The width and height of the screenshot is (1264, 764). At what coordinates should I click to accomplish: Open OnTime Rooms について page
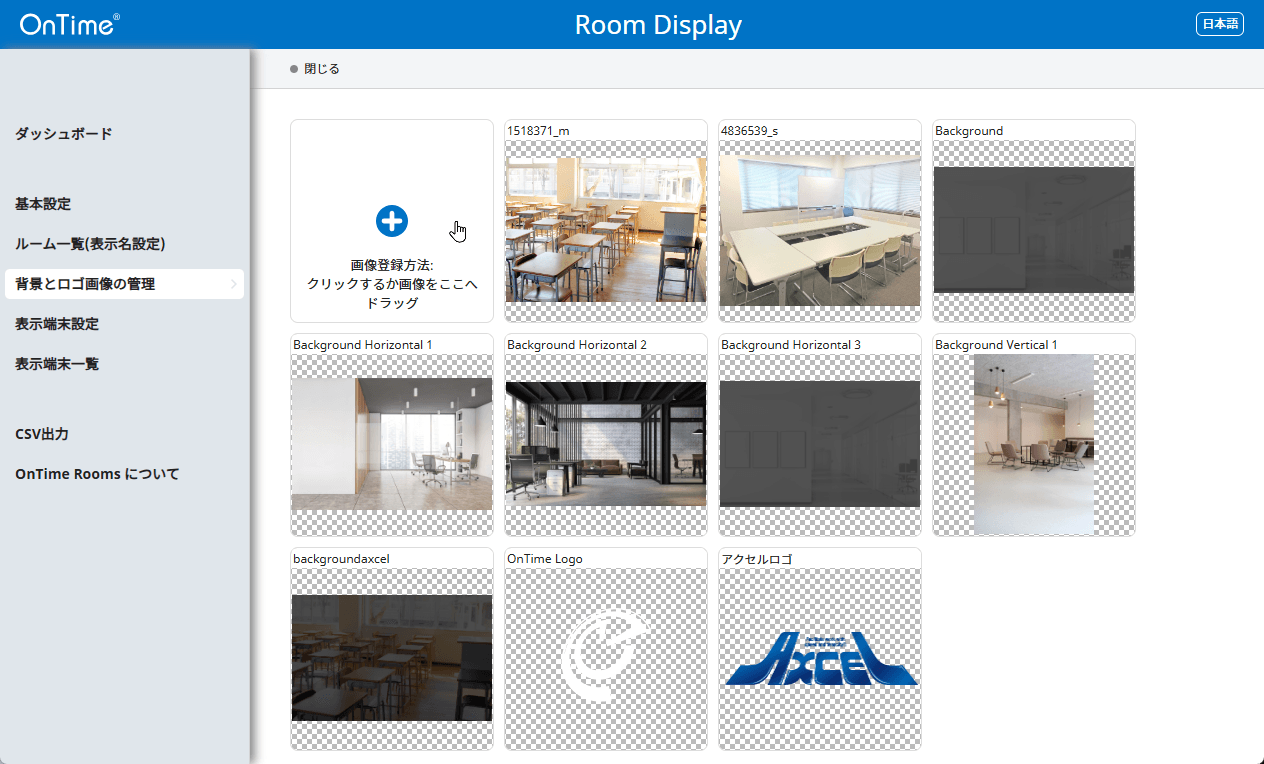point(97,474)
